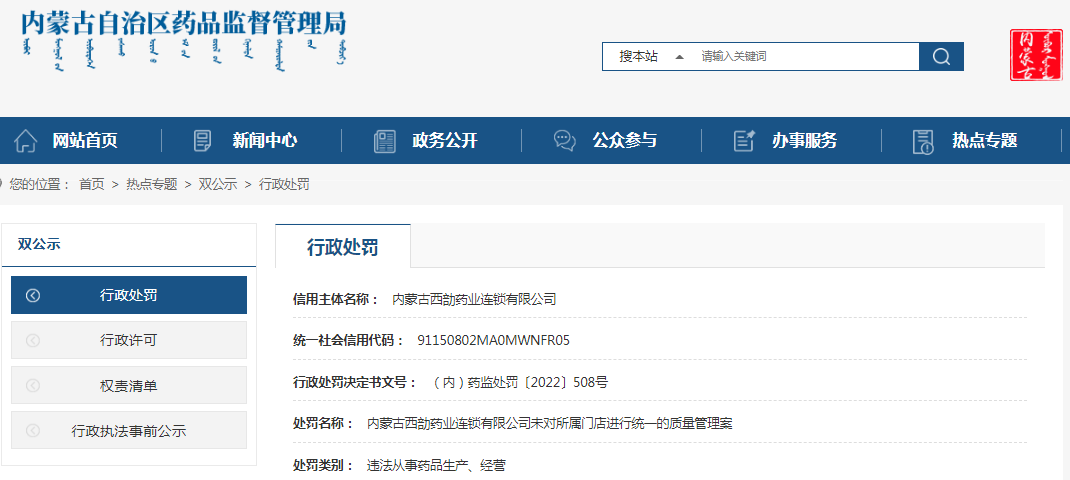The width and height of the screenshot is (1070, 480).
Task: Click the home icon beside 网站首页
Action: coord(26,141)
